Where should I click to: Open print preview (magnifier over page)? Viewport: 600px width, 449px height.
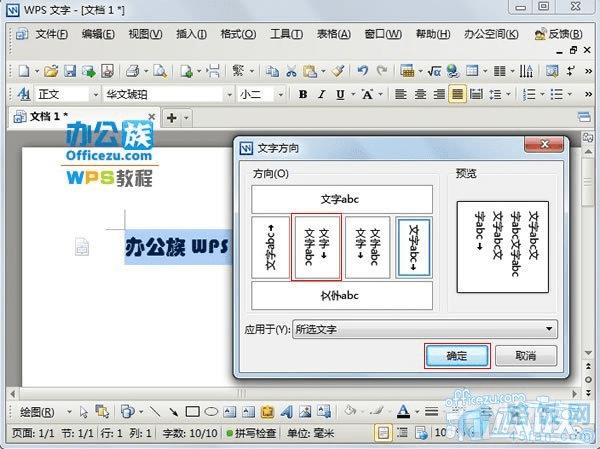click(160, 71)
